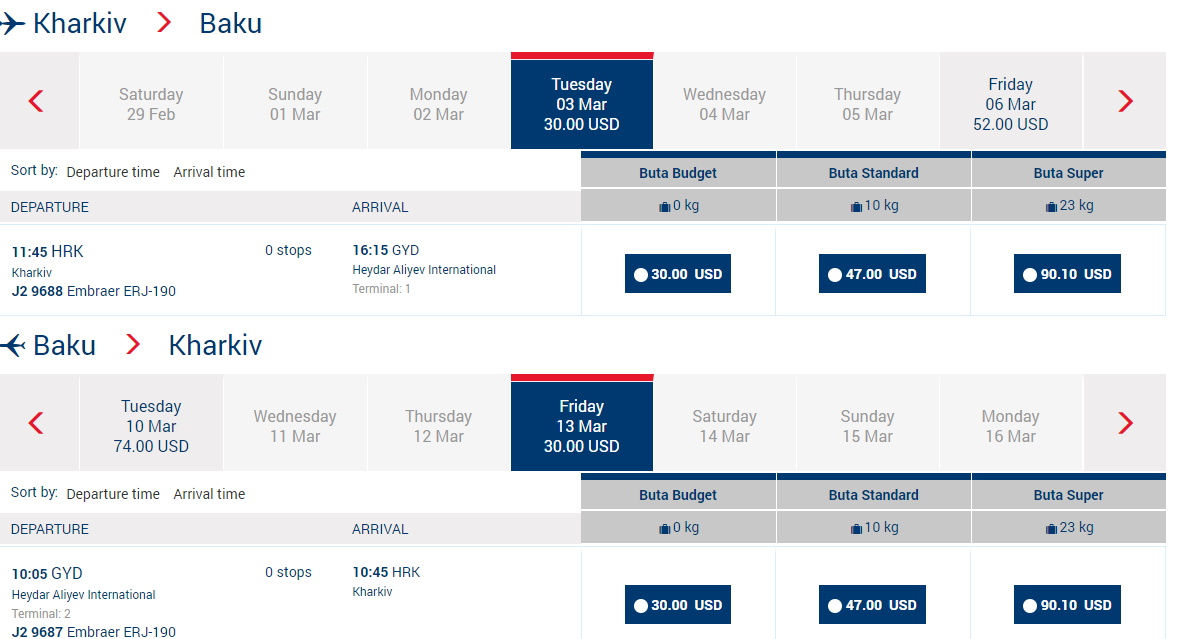
Task: Show earlier dates for Baku to Kharkiv
Action: point(36,423)
